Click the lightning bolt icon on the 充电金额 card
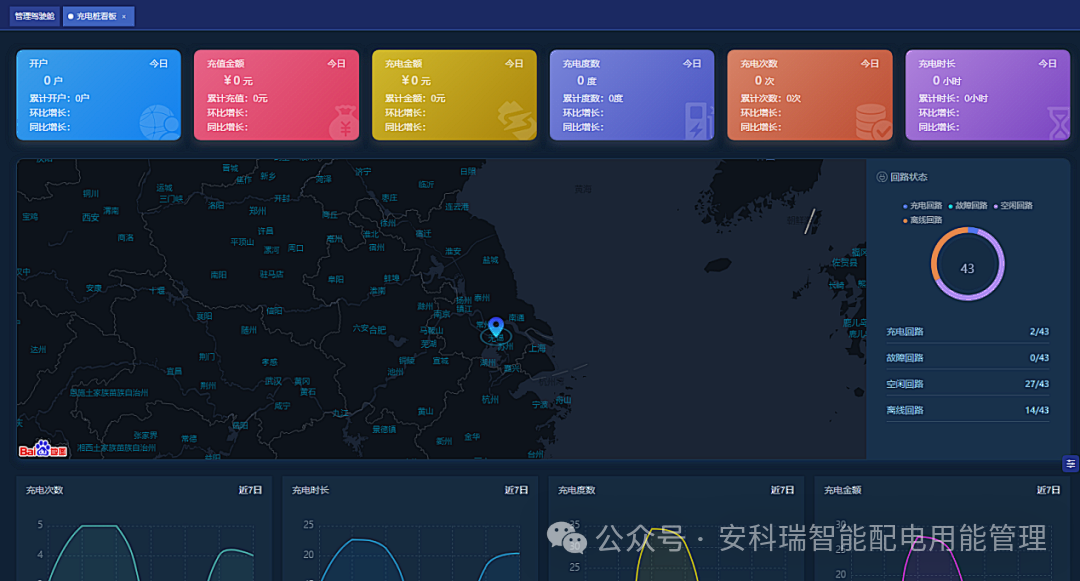The image size is (1080, 581). tap(516, 120)
